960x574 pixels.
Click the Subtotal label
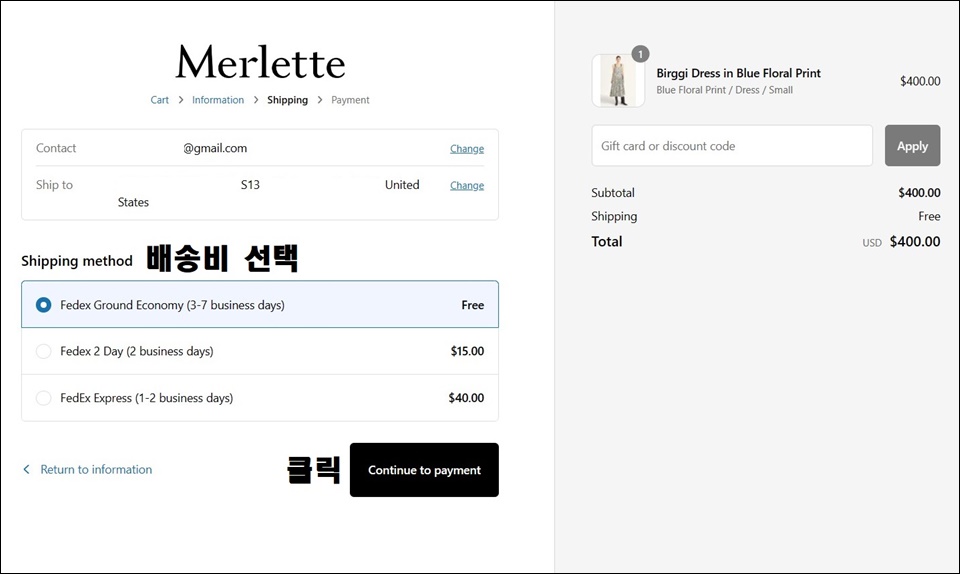[x=613, y=193]
